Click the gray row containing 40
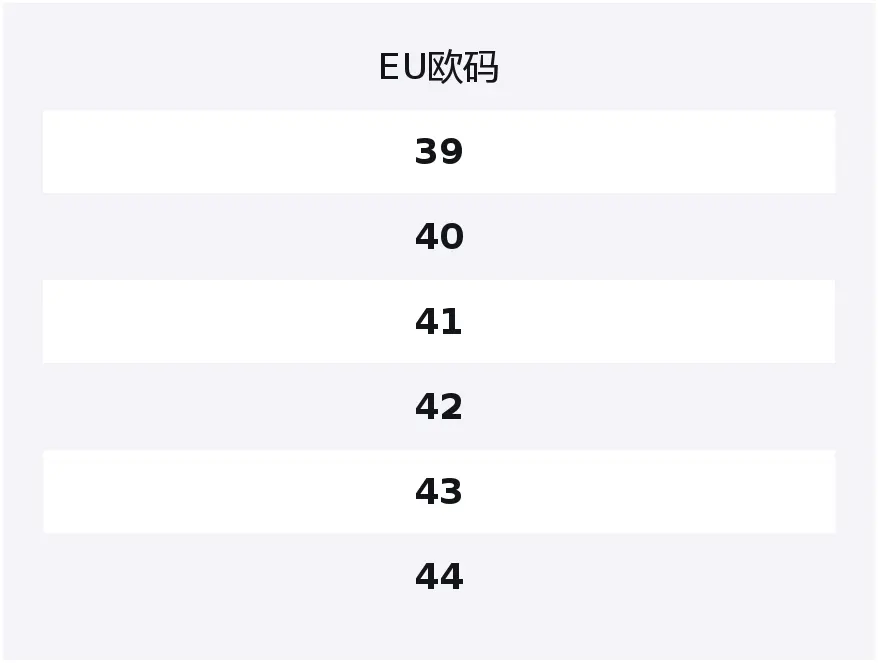The width and height of the screenshot is (878, 663). [439, 237]
